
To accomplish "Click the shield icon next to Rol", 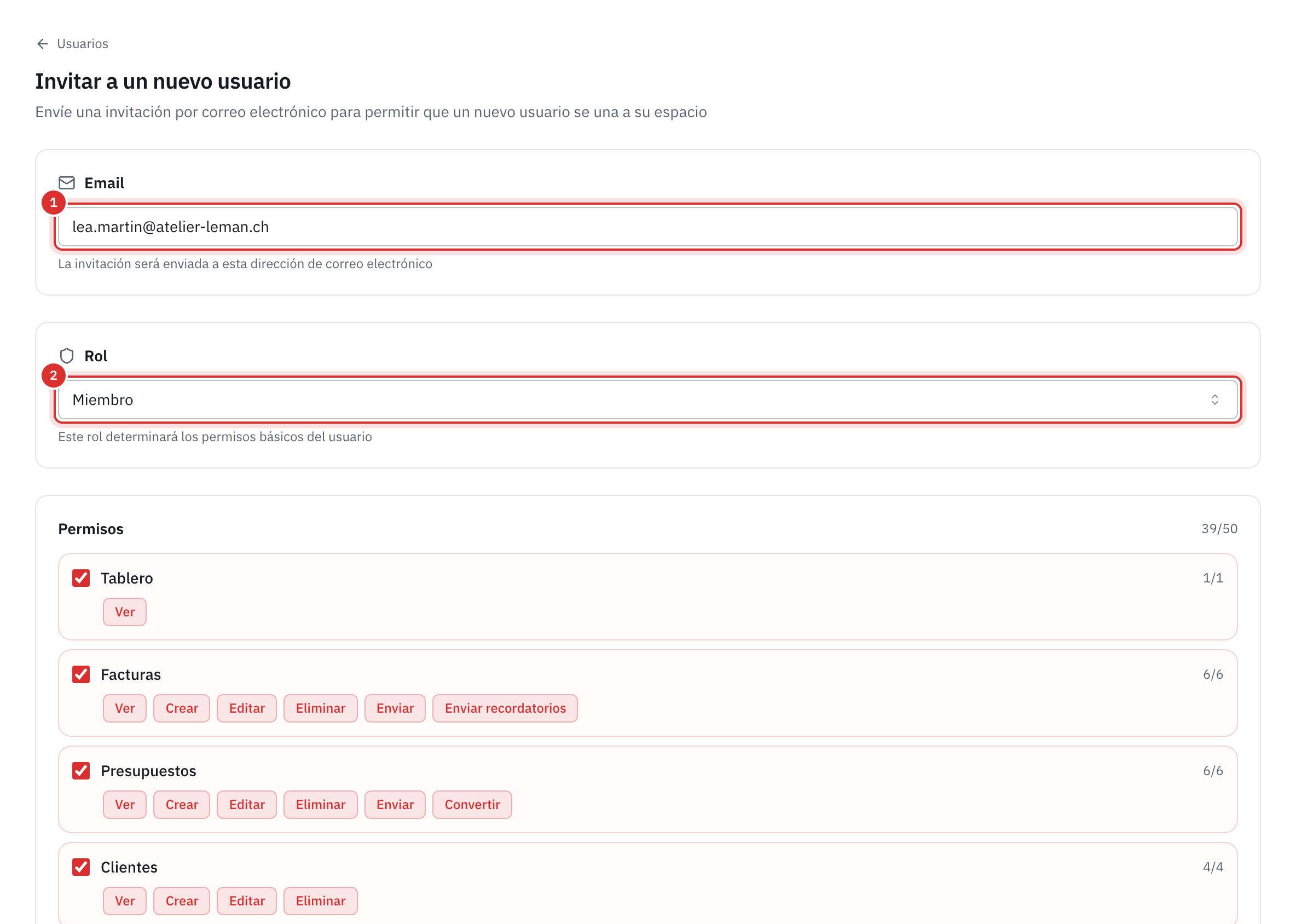I will 67,356.
